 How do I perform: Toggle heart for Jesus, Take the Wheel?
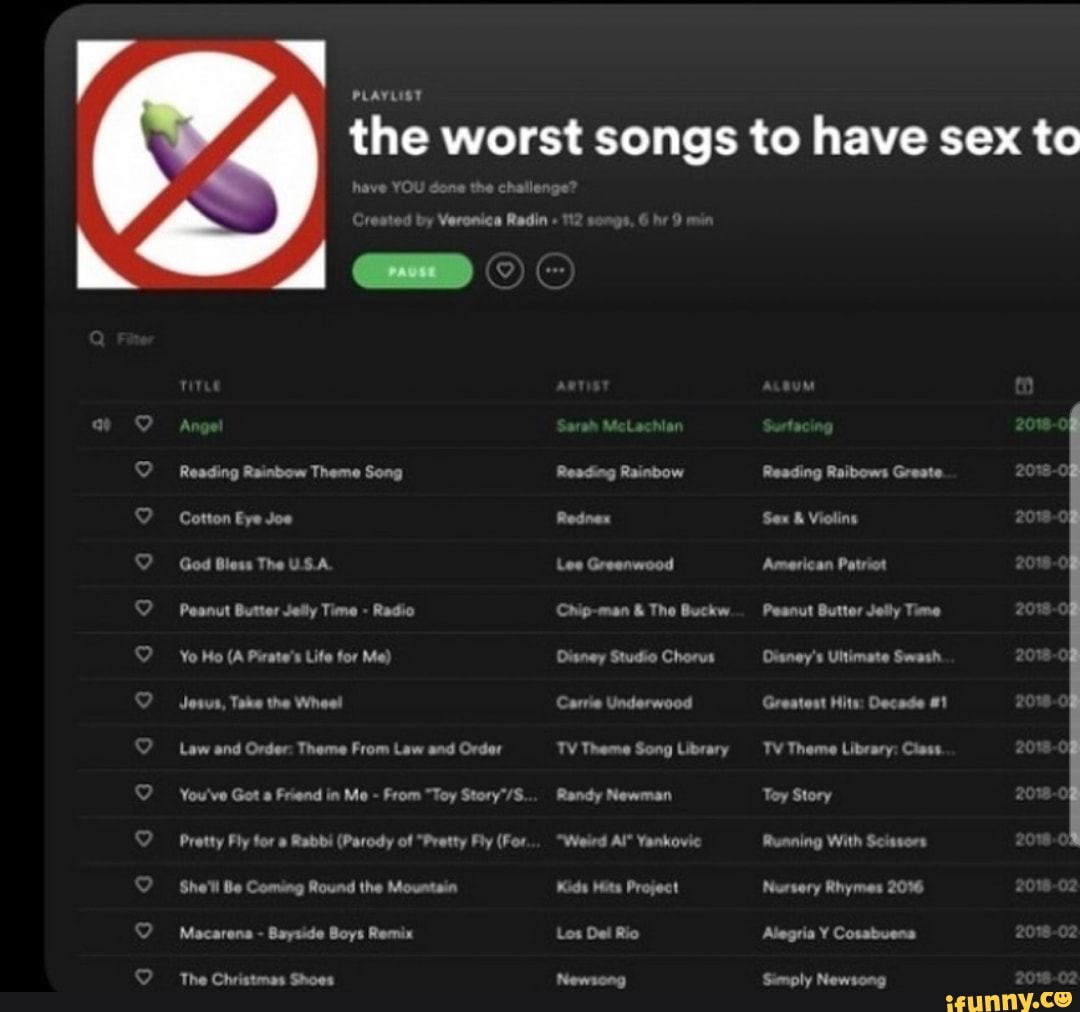coord(143,700)
